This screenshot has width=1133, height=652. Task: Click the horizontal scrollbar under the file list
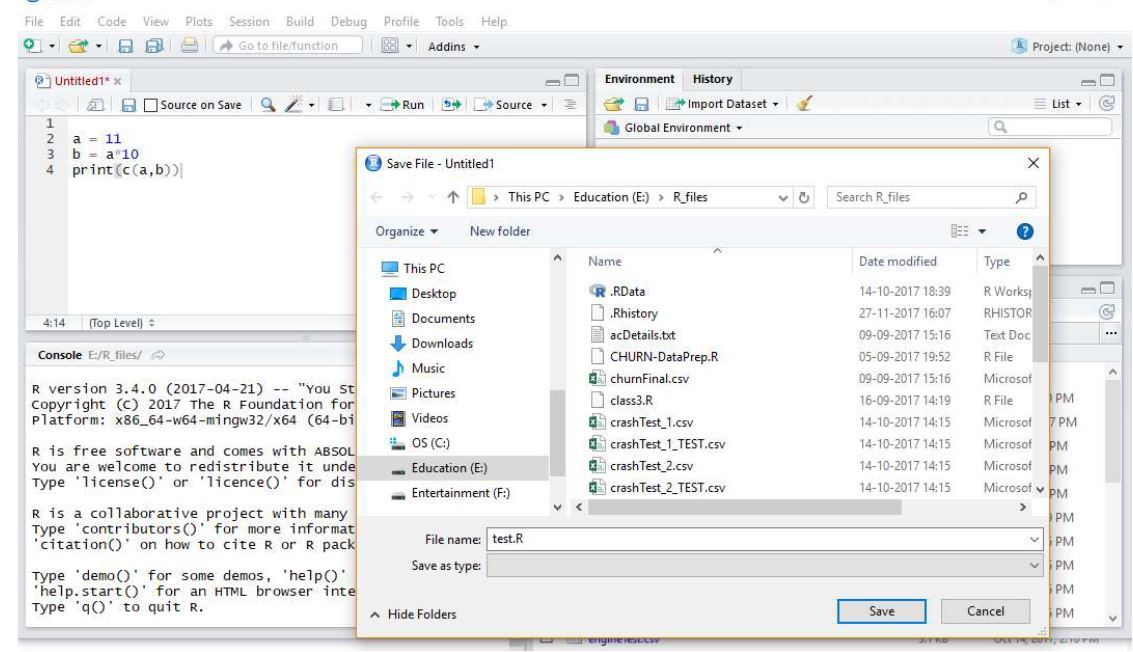pos(744,507)
